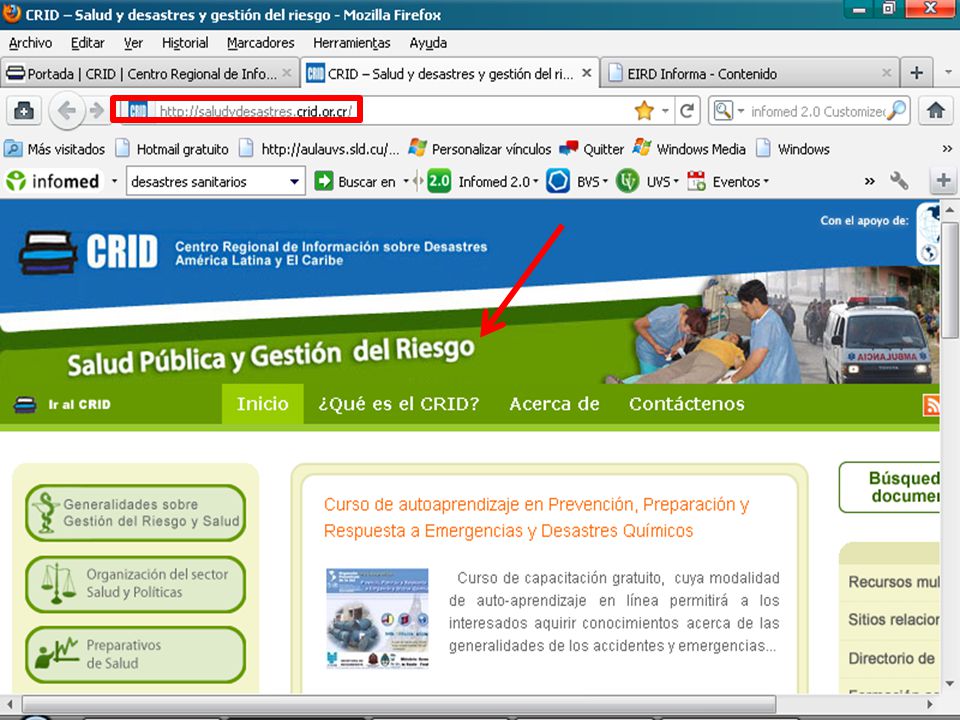Click Ir al CRID link
This screenshot has width=960, height=720.
(62, 404)
